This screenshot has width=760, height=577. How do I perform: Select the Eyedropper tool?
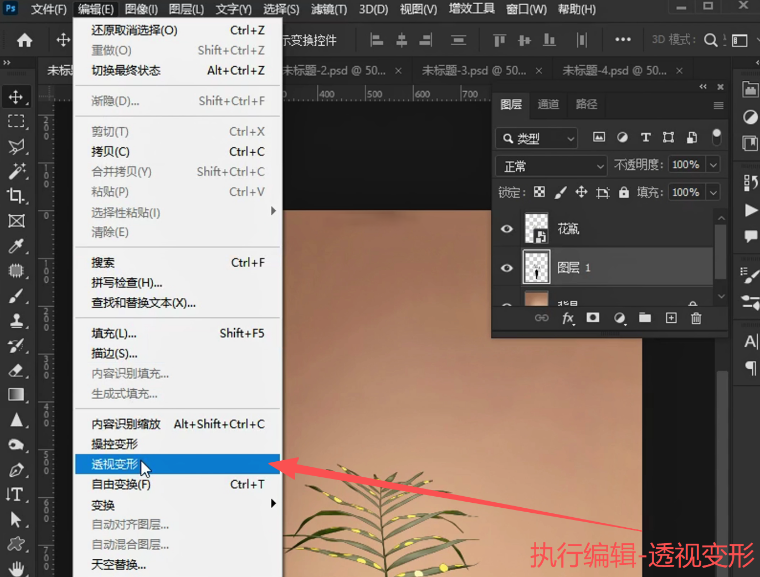tap(16, 246)
